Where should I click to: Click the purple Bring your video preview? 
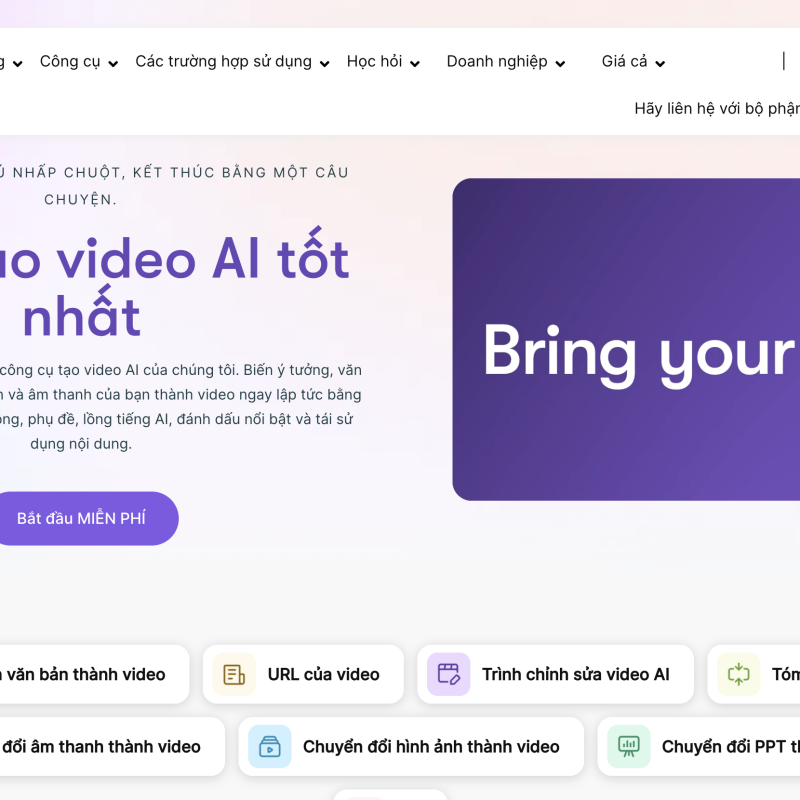(626, 340)
